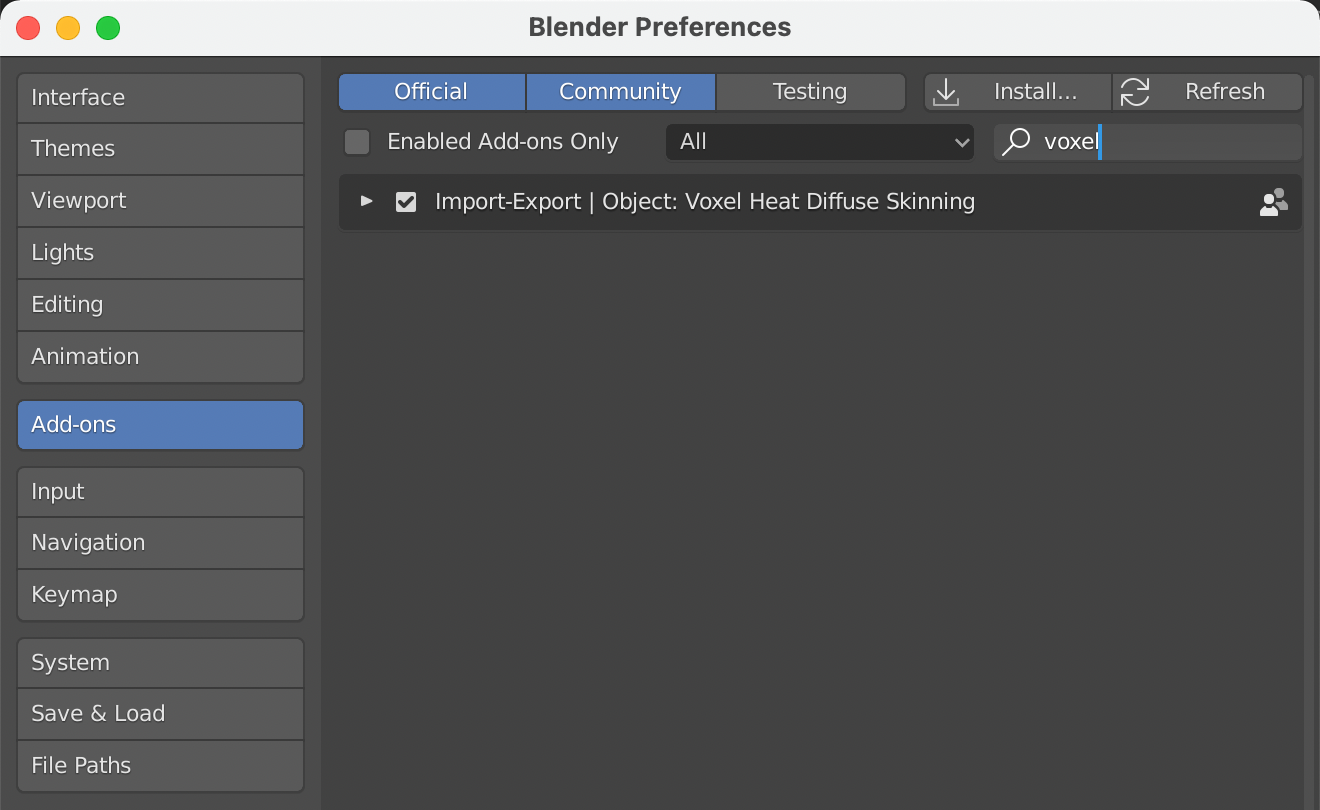Disable the Voxel Heat Diffuse Skinning add-on

point(405,201)
